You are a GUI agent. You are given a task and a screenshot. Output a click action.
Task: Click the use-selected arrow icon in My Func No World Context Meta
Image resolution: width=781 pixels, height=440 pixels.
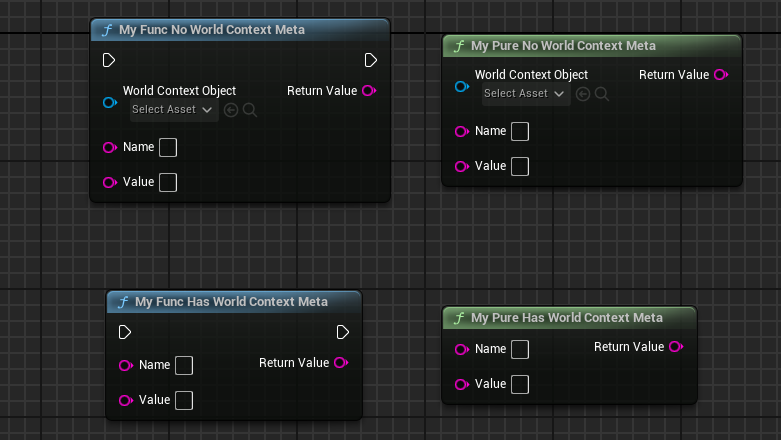[231, 109]
